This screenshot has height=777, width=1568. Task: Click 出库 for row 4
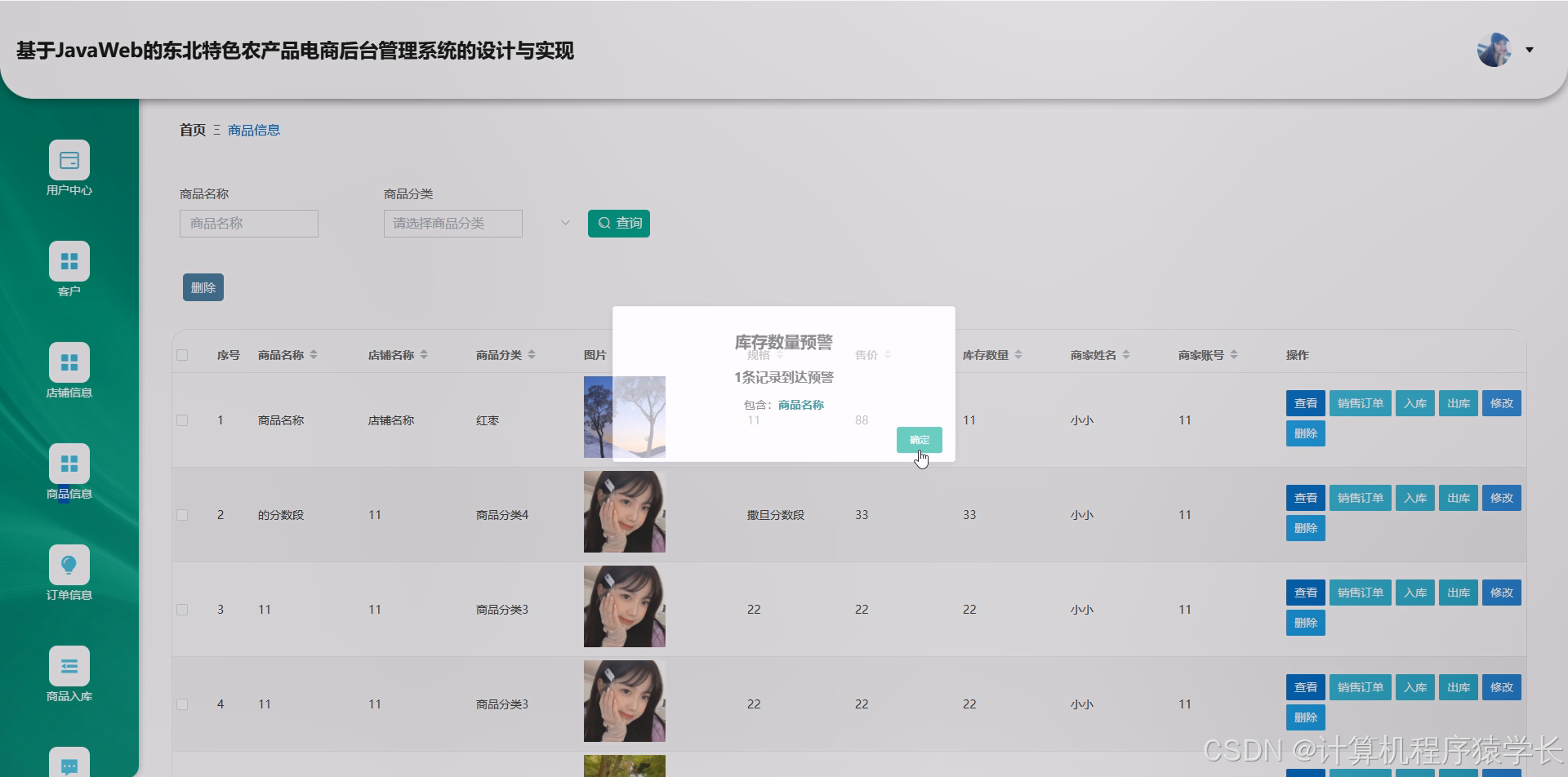pos(1459,687)
